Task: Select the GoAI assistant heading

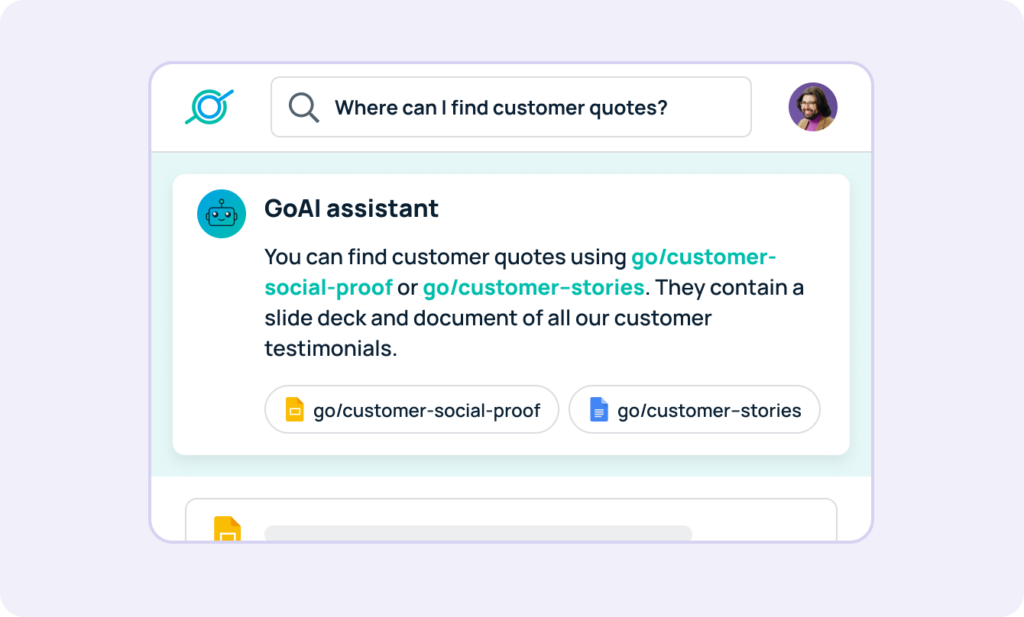Action: coord(351,208)
